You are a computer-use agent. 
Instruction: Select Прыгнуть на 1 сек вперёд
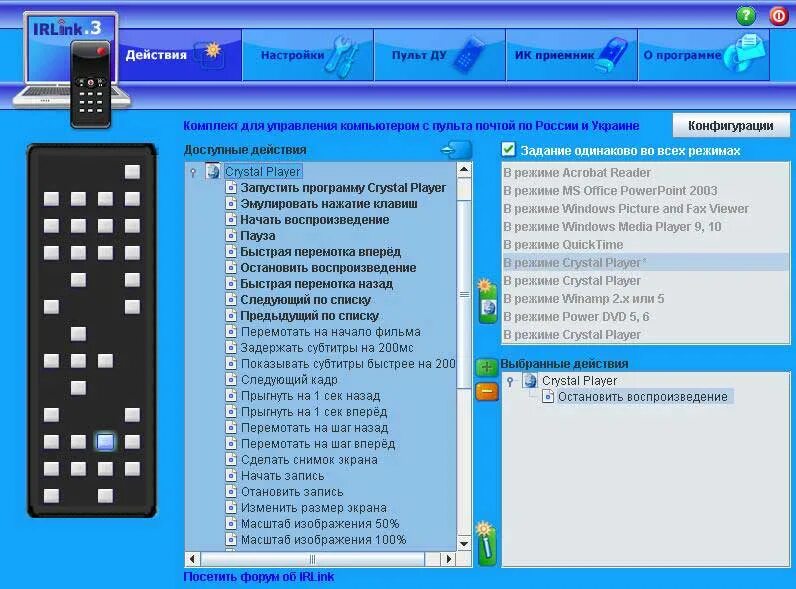(x=314, y=412)
